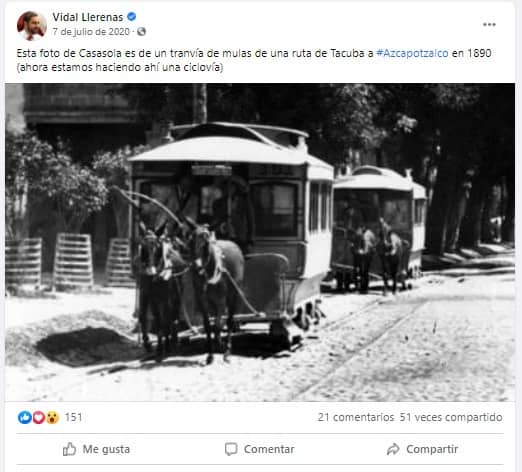
Task: Open the Compartir share menu
Action: (422, 449)
